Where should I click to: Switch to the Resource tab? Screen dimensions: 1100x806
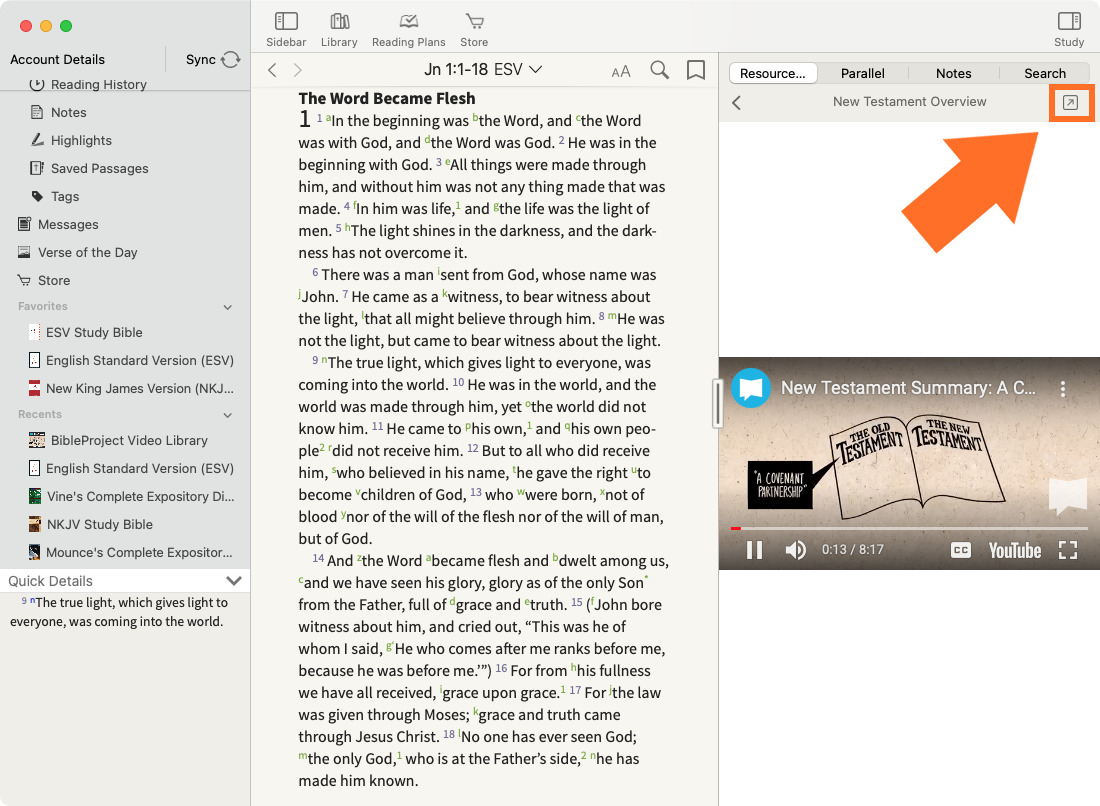[x=773, y=74]
